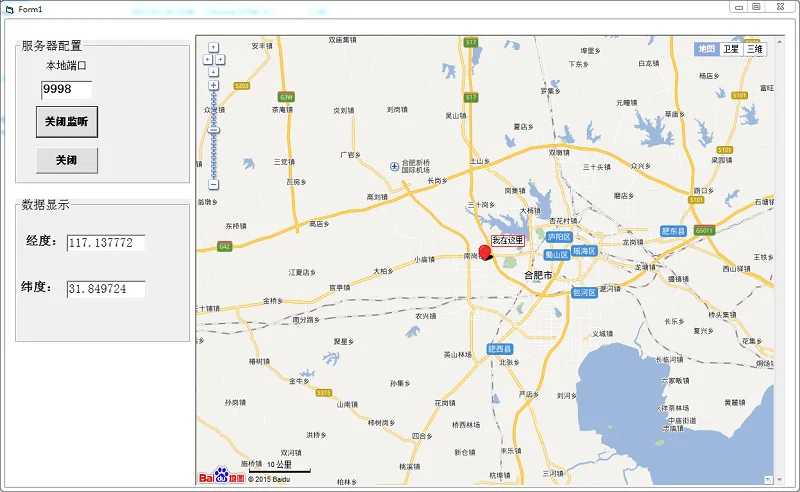Viewport: 800px width, 492px height.
Task: Click the 合肥市 city label
Action: click(x=538, y=275)
